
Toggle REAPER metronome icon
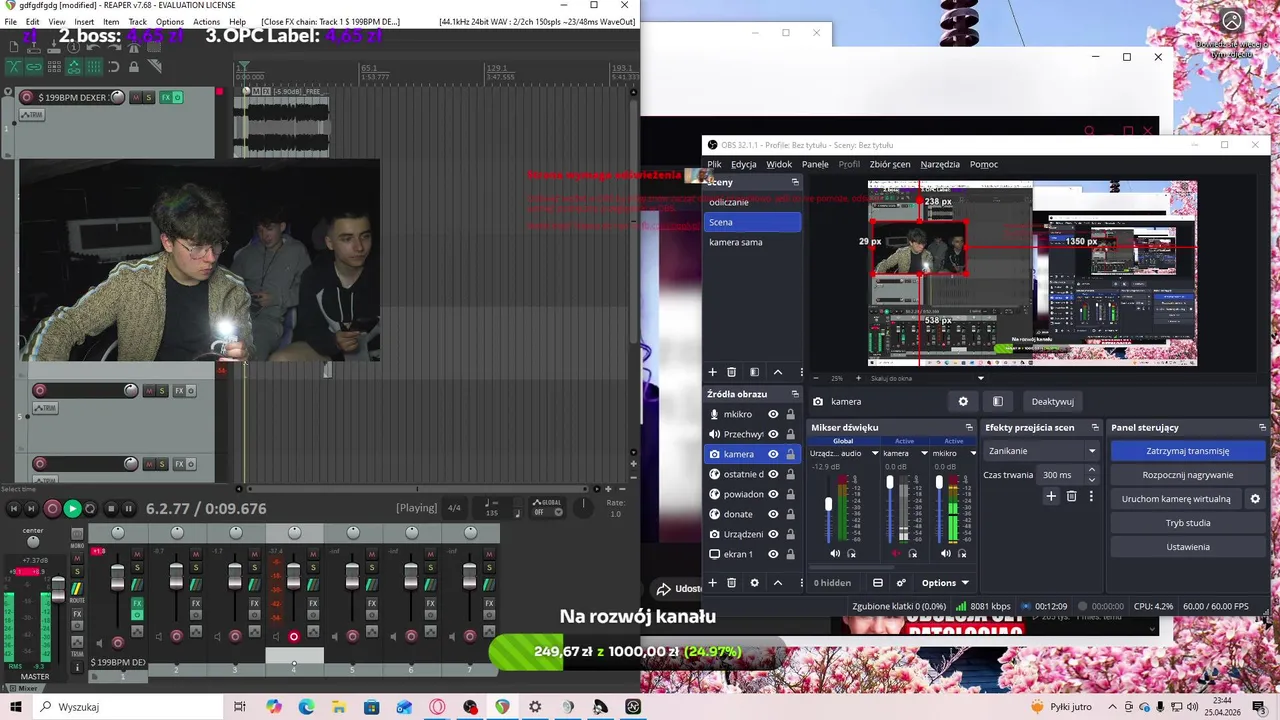tap(134, 48)
